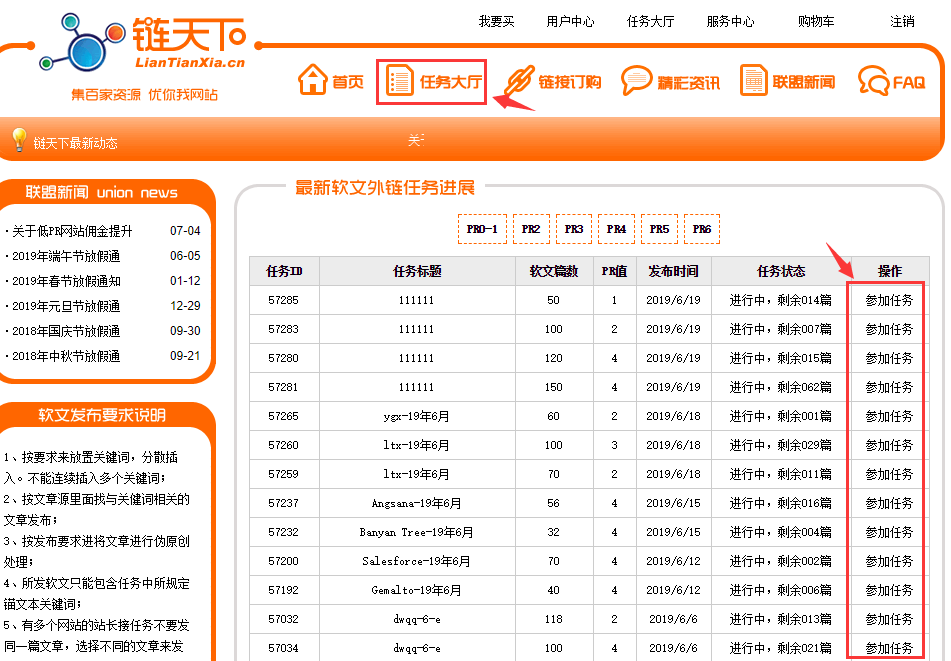The image size is (951, 661).
Task: Click 参加任务 for task 57232
Action: [889, 532]
